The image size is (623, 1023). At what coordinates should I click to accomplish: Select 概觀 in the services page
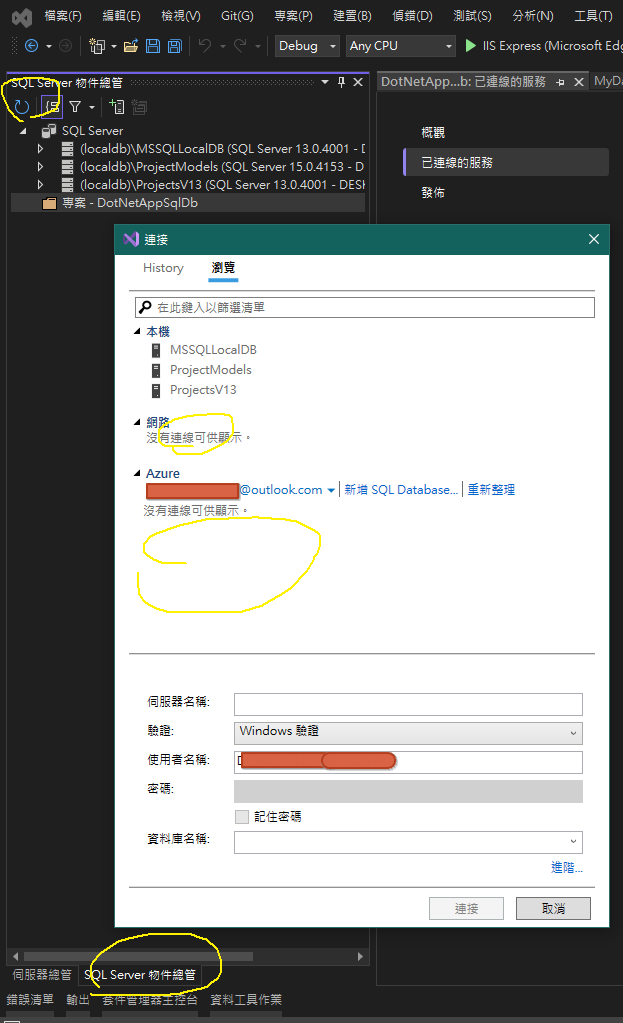(433, 133)
